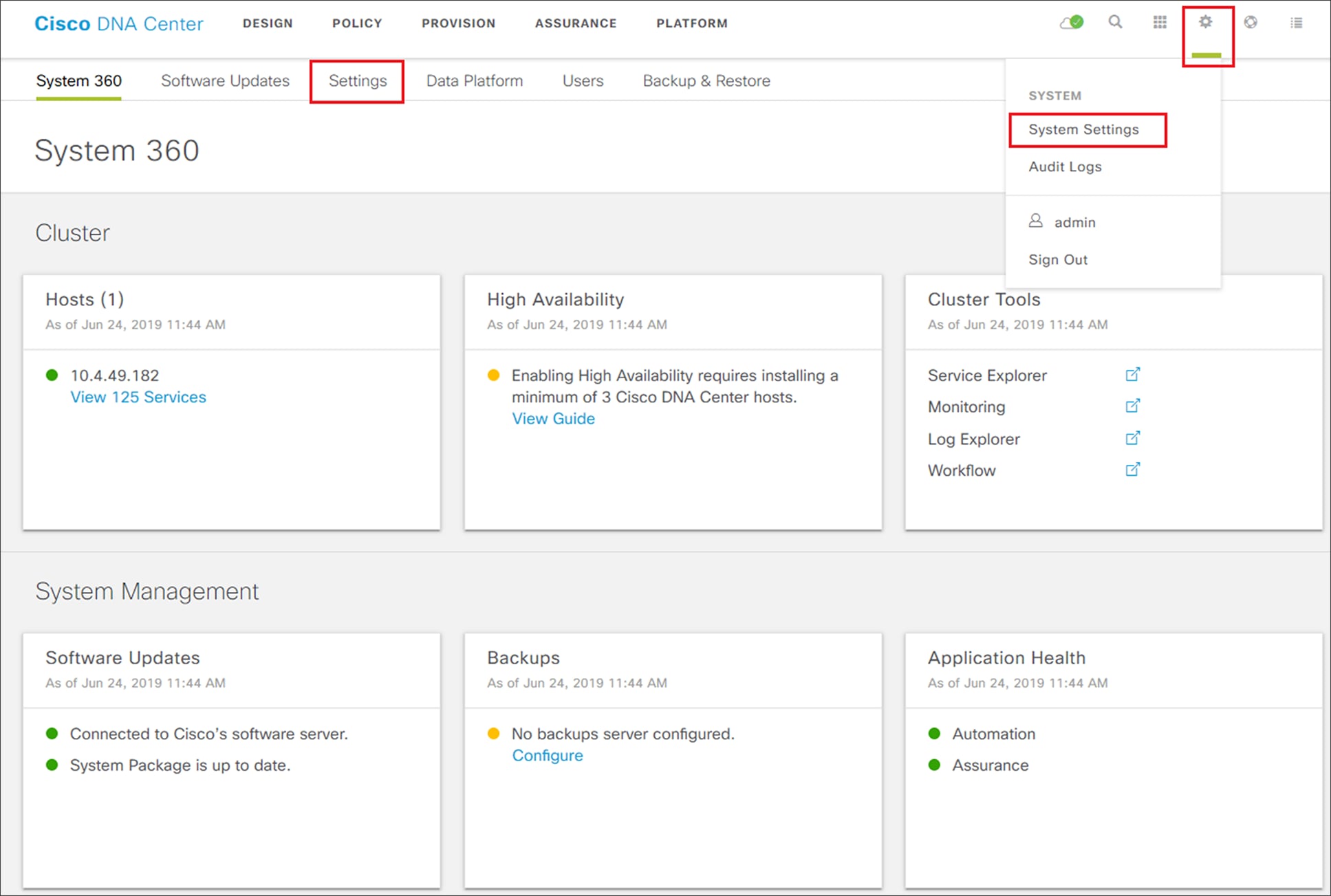
Task: Click the Assurance health entry
Action: [991, 765]
